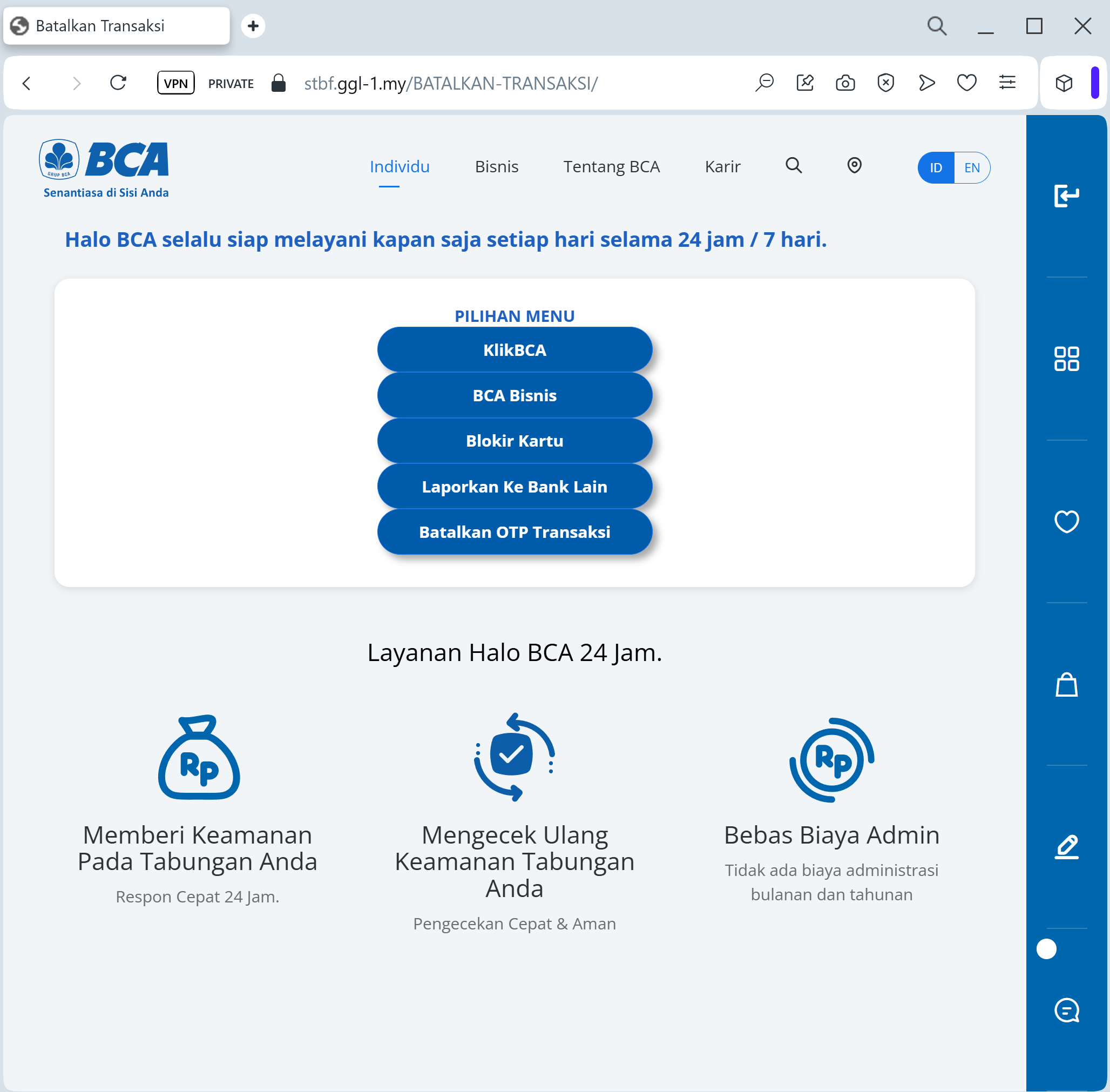The image size is (1110, 1092).
Task: Click the cube extensions icon
Action: [x=1064, y=84]
